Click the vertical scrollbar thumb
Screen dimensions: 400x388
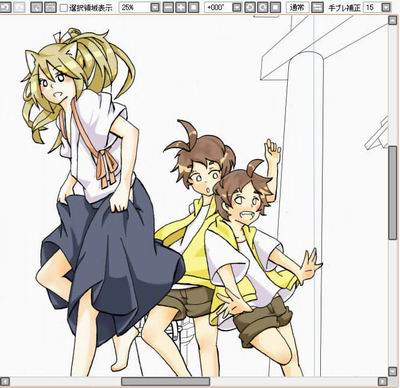pyautogui.click(x=393, y=192)
